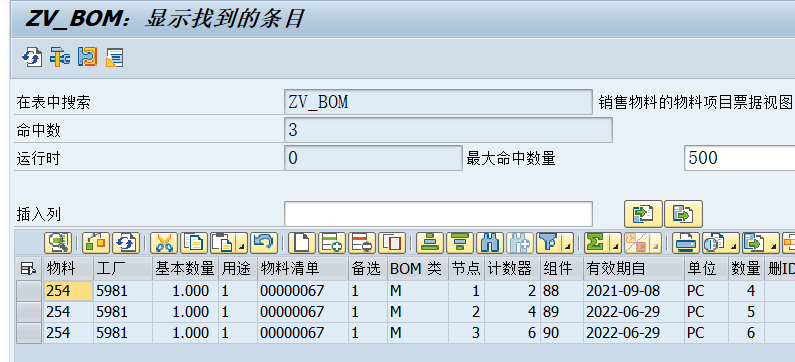Click the 数量 cell with value 5
795x362 pixels.
[746, 311]
